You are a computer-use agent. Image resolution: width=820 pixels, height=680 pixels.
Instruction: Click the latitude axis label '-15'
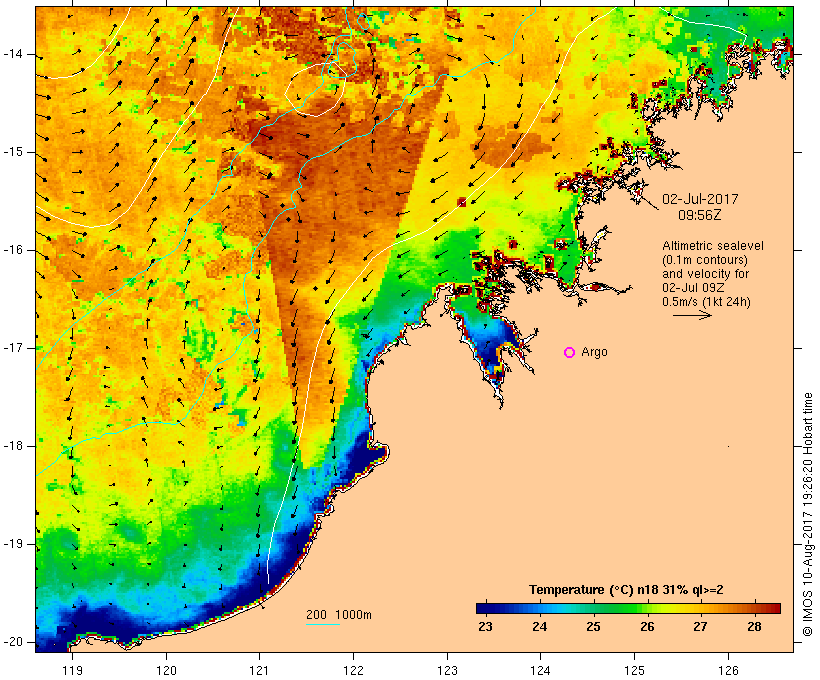point(13,152)
